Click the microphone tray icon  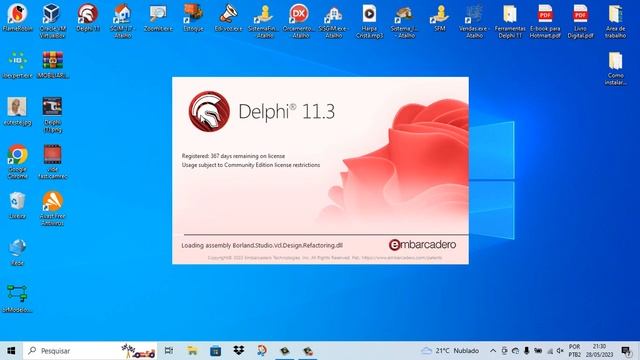coord(527,351)
